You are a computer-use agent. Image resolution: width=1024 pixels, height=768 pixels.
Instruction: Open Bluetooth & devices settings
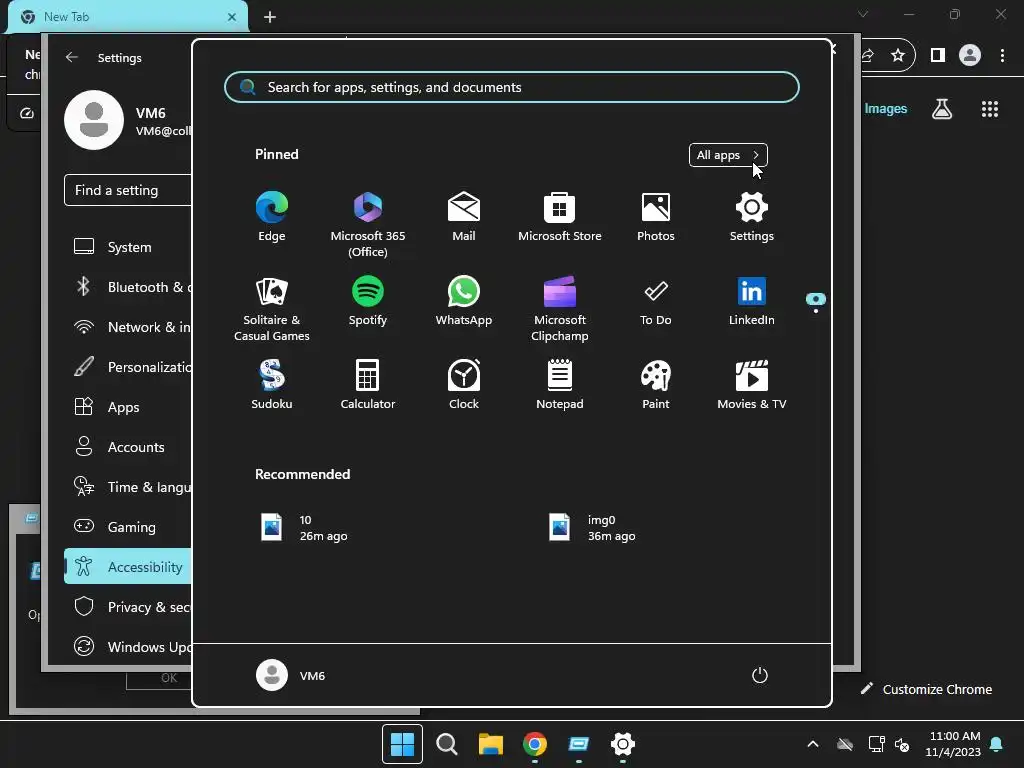point(129,287)
